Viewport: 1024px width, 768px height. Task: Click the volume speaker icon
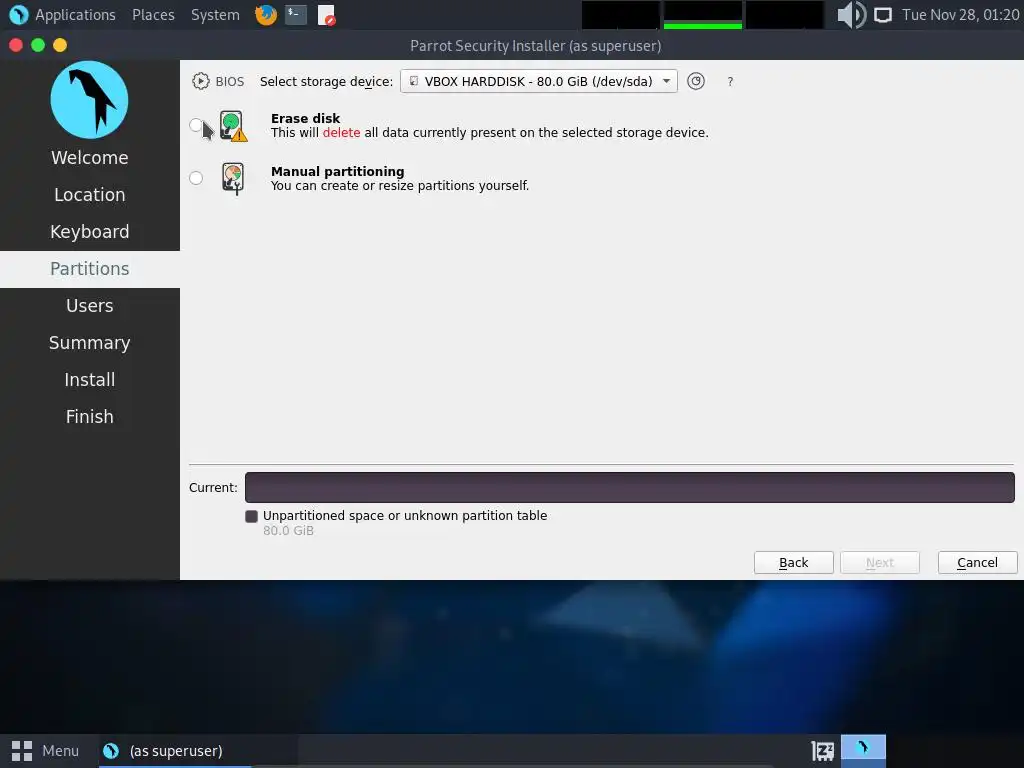tap(852, 14)
